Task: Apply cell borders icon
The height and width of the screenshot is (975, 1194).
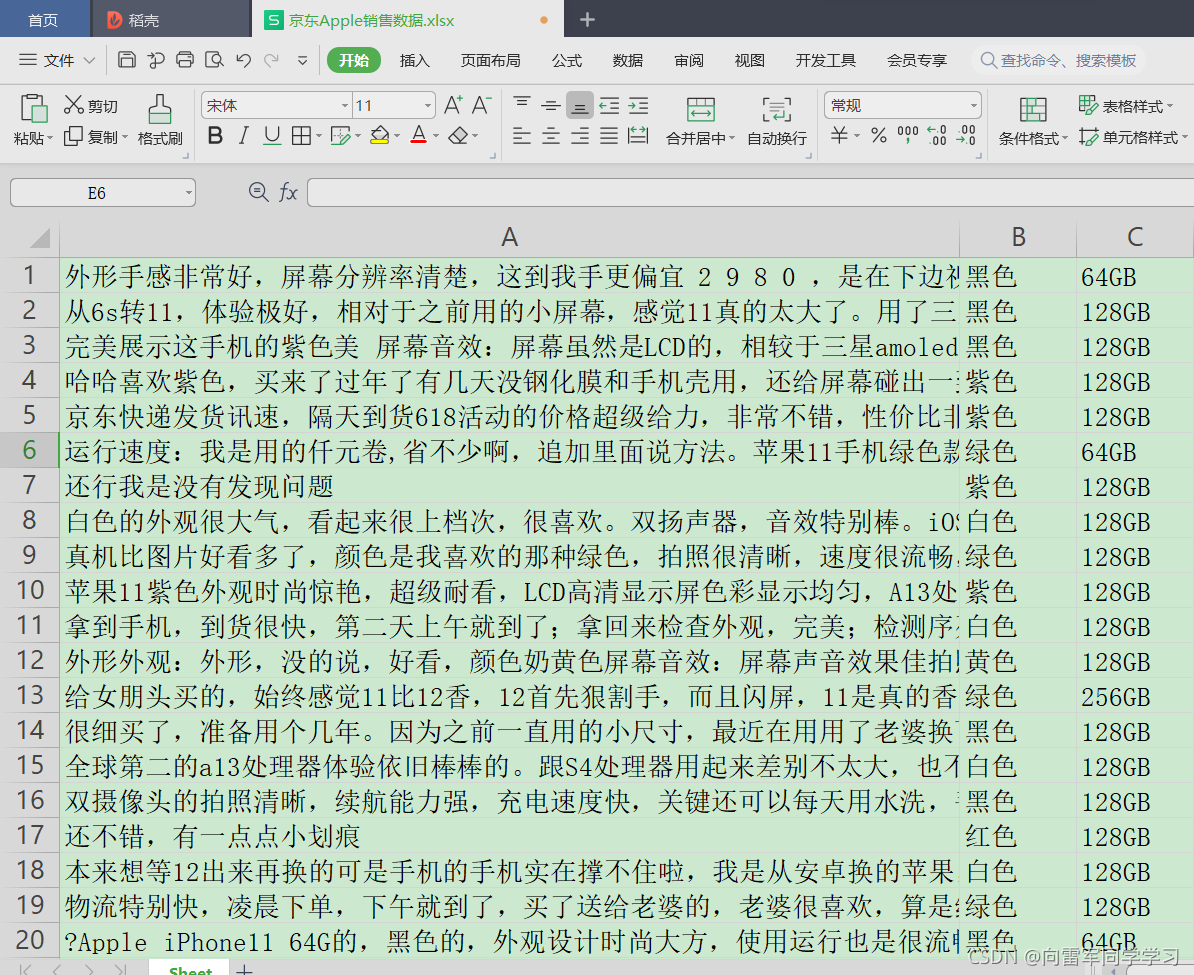Action: tap(302, 136)
